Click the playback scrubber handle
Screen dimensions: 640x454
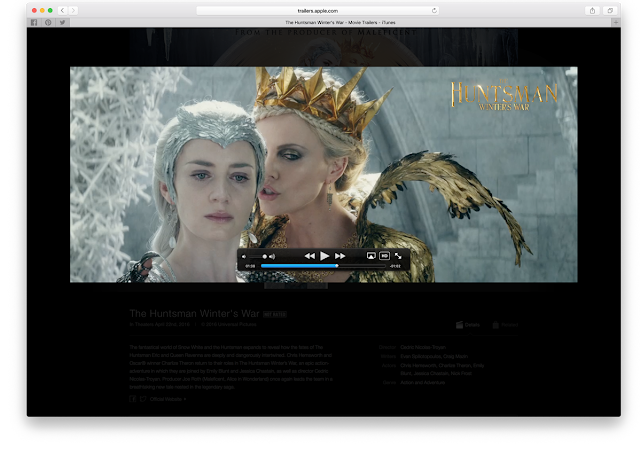(x=337, y=266)
